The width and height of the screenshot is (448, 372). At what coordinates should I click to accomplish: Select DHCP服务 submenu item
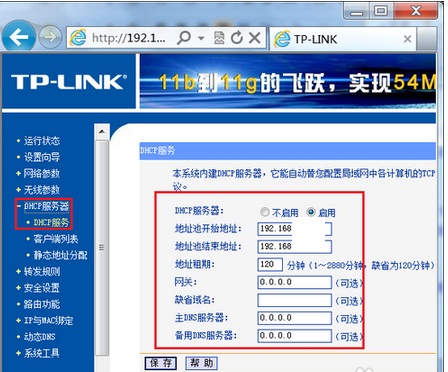51,222
